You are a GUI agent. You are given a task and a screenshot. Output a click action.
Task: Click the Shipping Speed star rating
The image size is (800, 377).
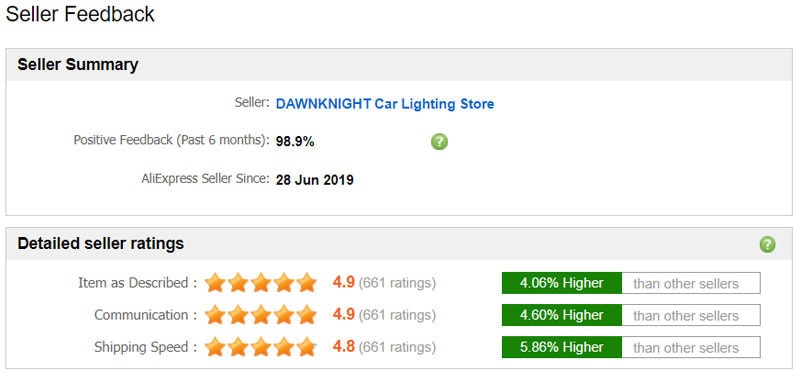(261, 347)
